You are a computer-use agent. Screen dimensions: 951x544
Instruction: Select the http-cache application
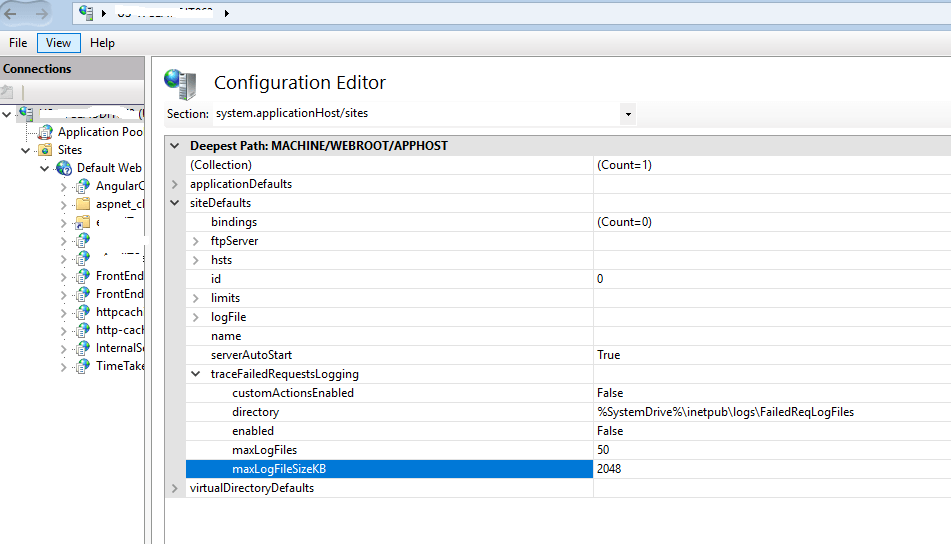pos(119,330)
